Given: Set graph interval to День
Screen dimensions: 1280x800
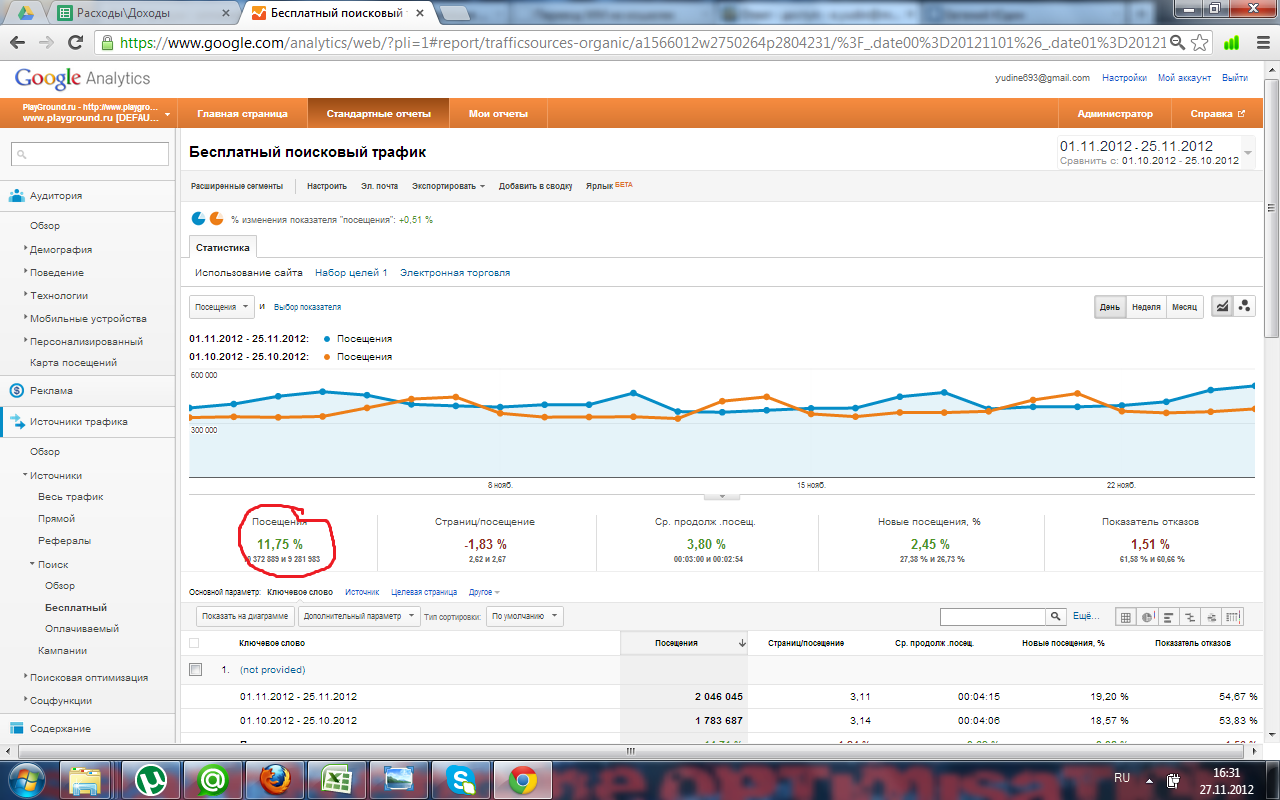Looking at the screenshot, I should 1110,307.
